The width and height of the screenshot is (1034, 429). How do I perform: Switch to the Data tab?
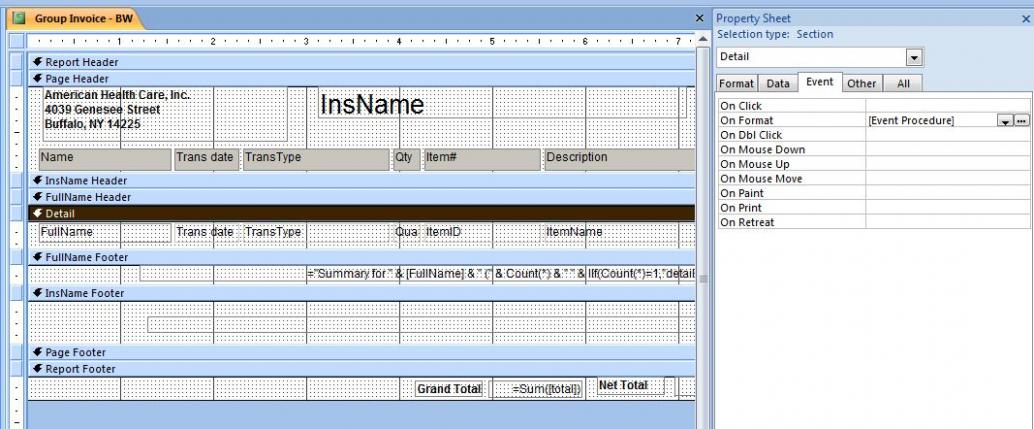[x=778, y=84]
